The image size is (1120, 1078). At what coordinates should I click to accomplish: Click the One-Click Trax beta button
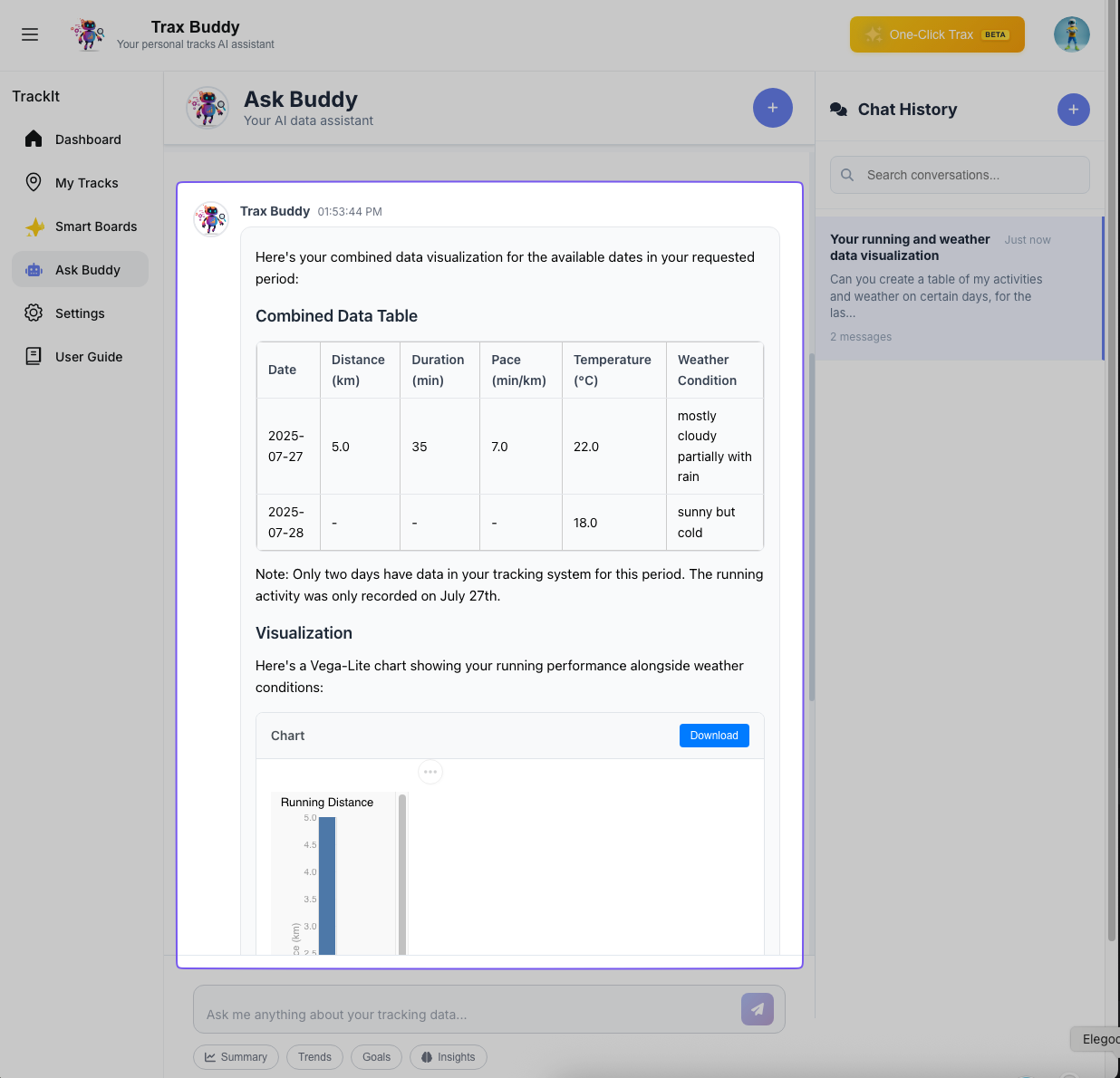937,34
